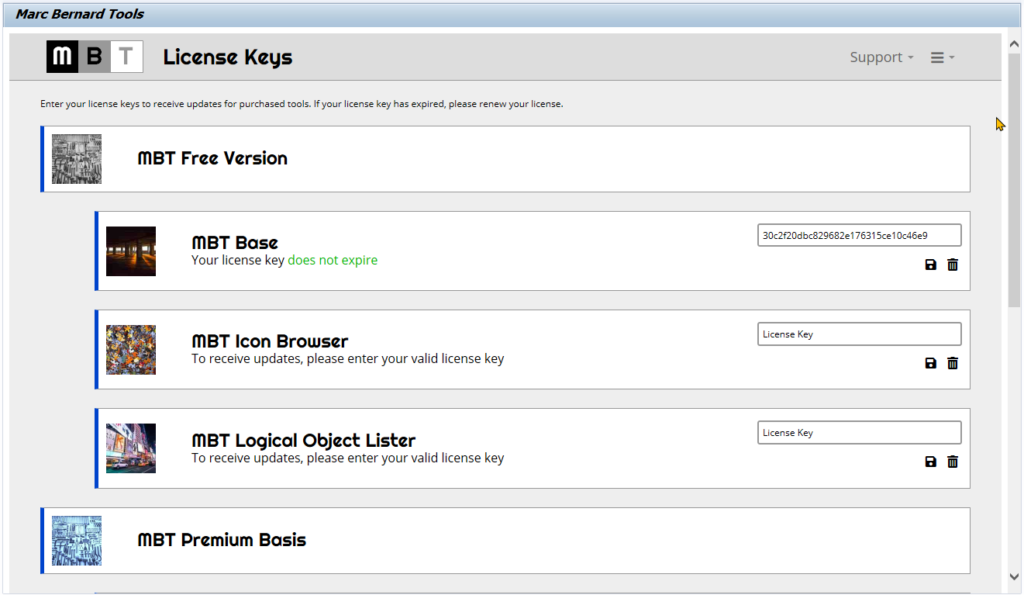This screenshot has height=595, width=1024.
Task: Click the MBT Free Version thumbnail
Action: (77, 159)
